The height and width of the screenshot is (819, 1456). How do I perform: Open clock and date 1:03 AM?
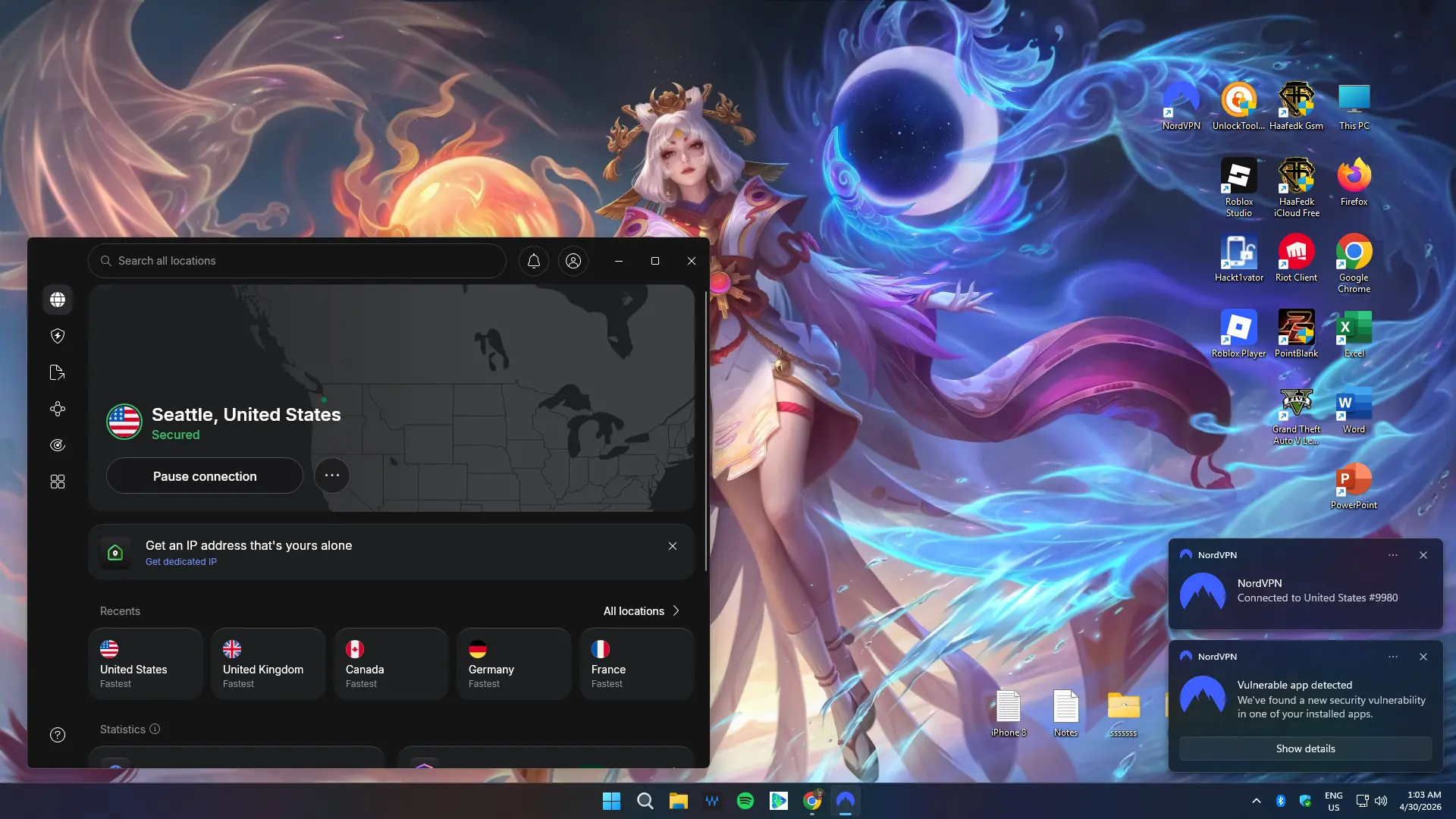[1420, 801]
